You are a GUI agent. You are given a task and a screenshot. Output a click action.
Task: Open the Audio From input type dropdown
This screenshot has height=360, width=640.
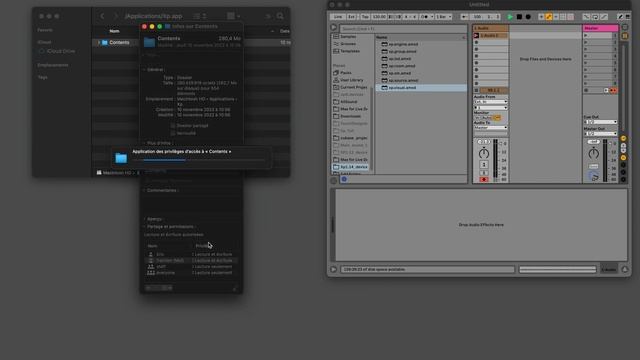click(x=491, y=102)
